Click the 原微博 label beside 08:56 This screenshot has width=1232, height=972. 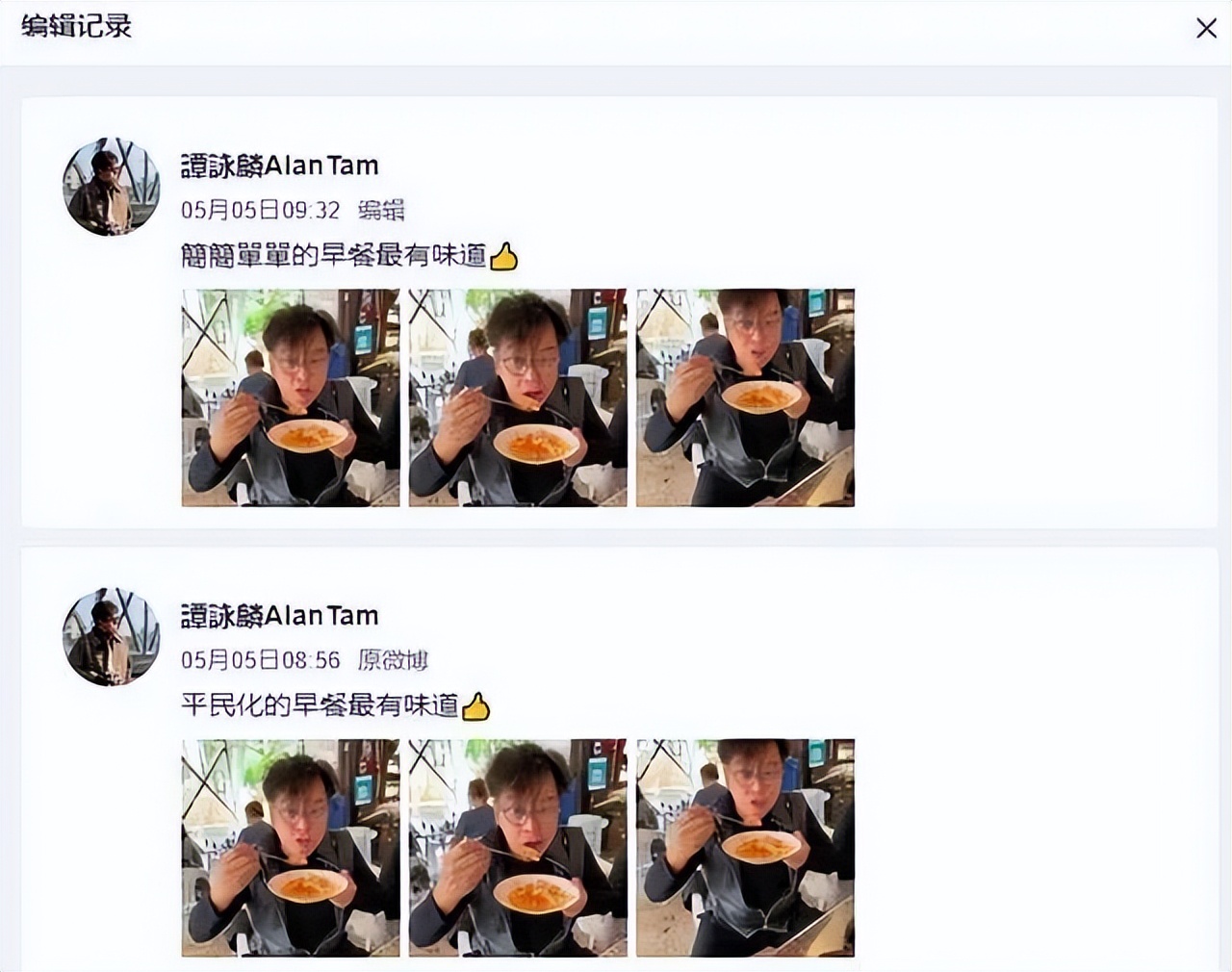[393, 660]
